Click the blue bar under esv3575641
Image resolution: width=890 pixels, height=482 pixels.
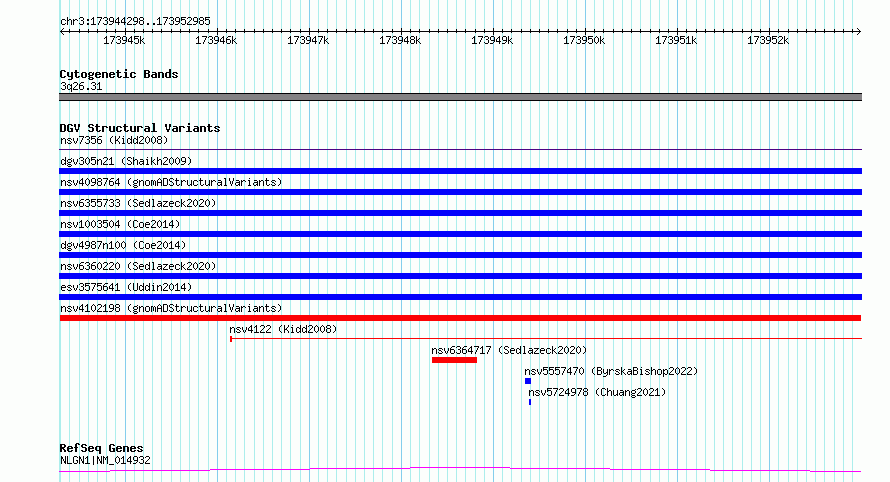tap(460, 297)
